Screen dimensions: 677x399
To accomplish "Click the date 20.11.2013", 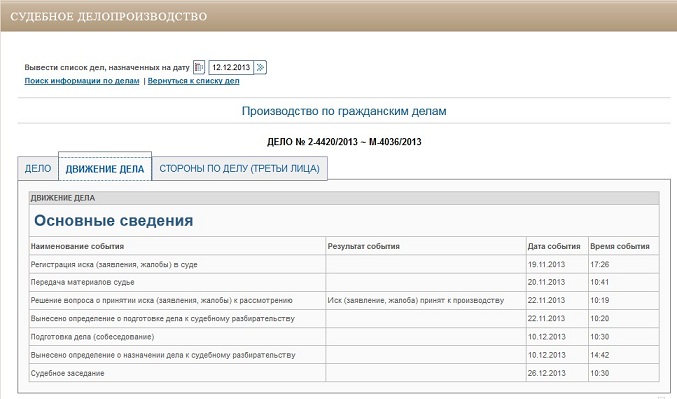I will (x=546, y=282).
